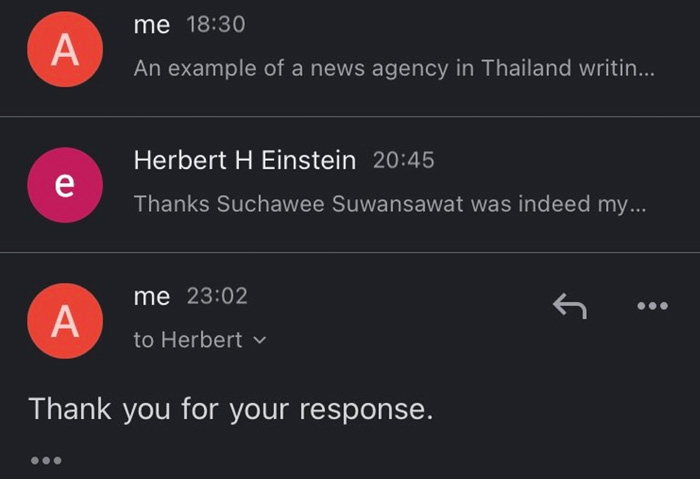This screenshot has height=479, width=700.
Task: Click the 20:45 timestamp on Herbert's message
Action: pos(403,159)
